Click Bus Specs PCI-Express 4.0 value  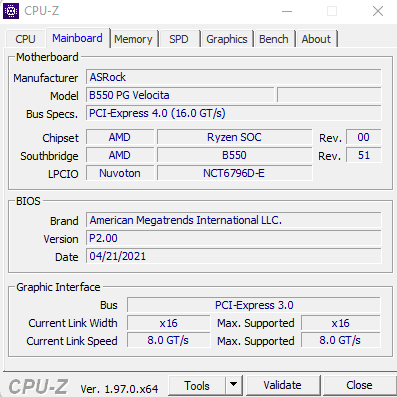tap(234, 113)
